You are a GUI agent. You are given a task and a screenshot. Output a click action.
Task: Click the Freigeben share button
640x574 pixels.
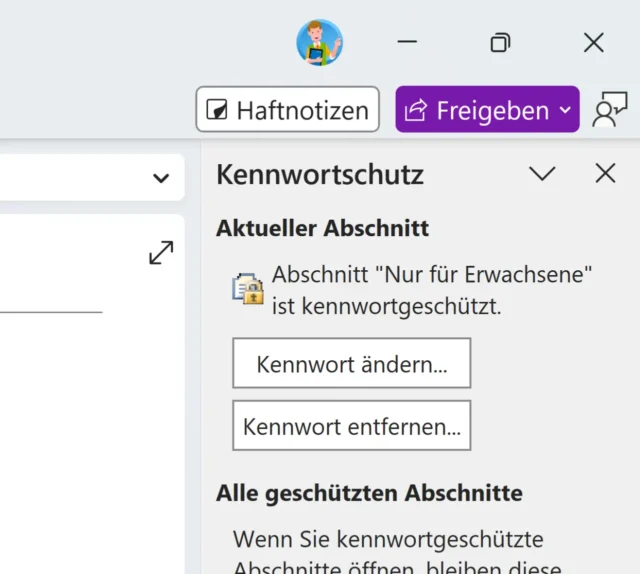coord(478,110)
